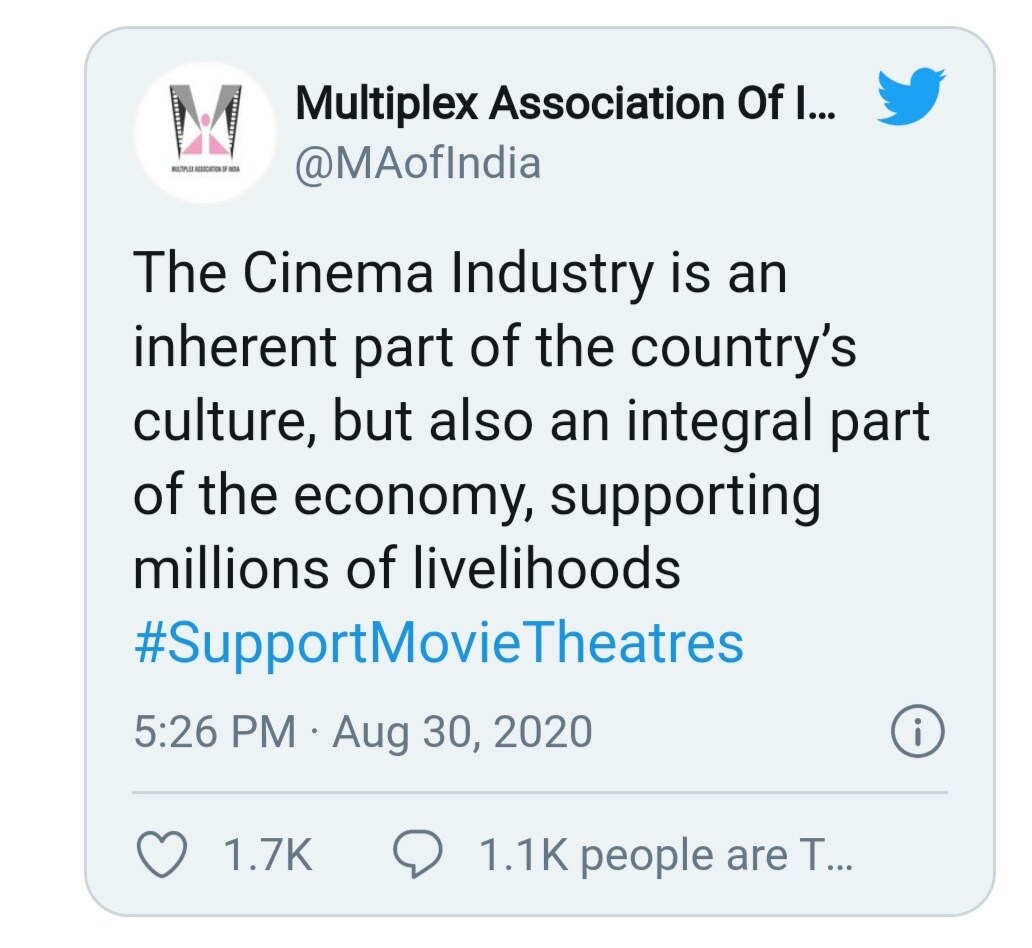View the 1.7K likes count
This screenshot has height=948, width=1032.
tap(268, 855)
